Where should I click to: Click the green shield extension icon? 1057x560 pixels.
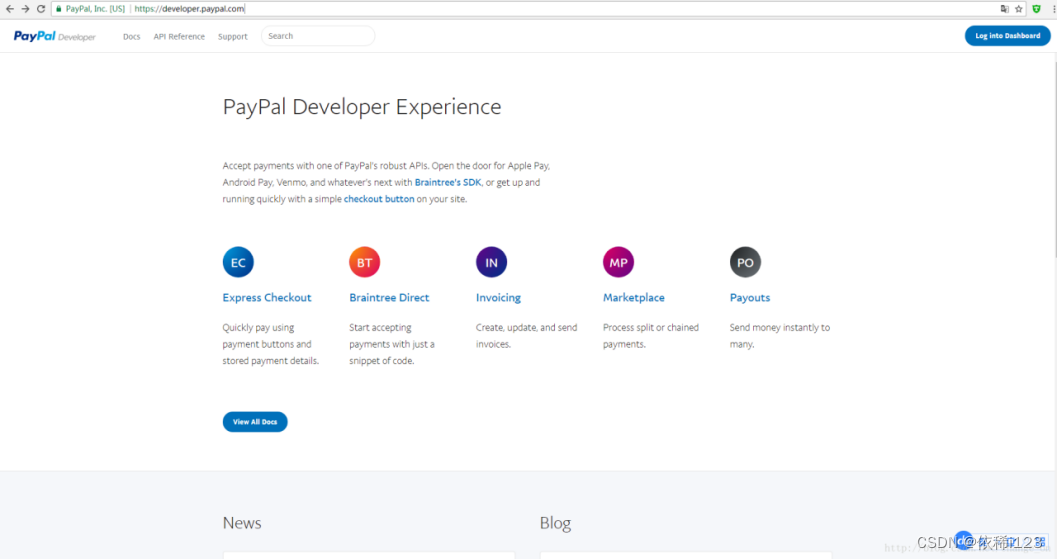tap(1037, 9)
